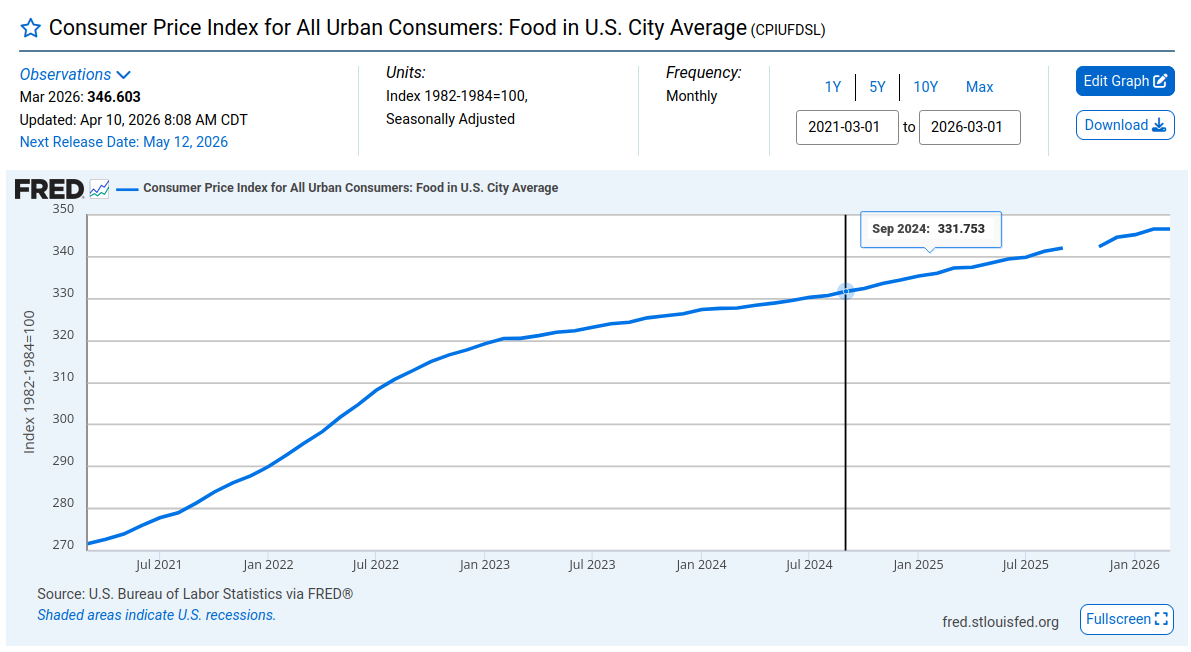1191x652 pixels.
Task: Click the Jul 2021 x-axis label
Action: click(x=159, y=565)
